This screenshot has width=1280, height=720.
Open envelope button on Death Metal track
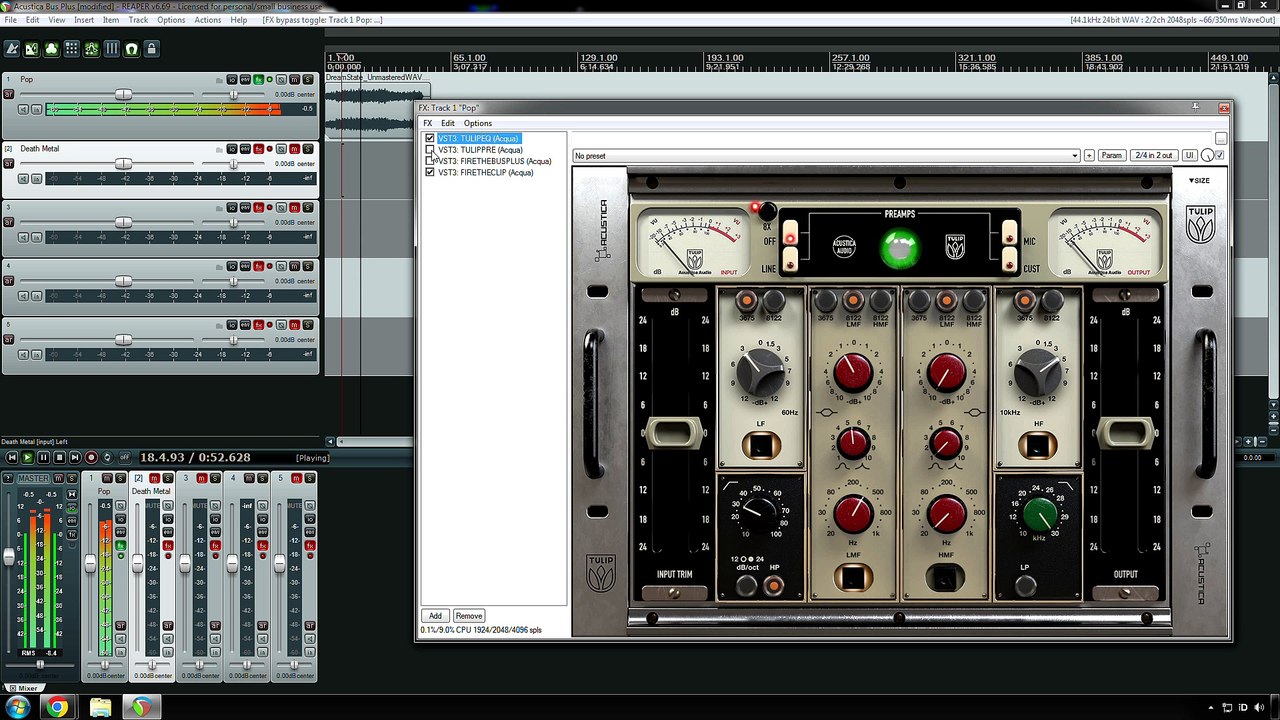(x=245, y=149)
